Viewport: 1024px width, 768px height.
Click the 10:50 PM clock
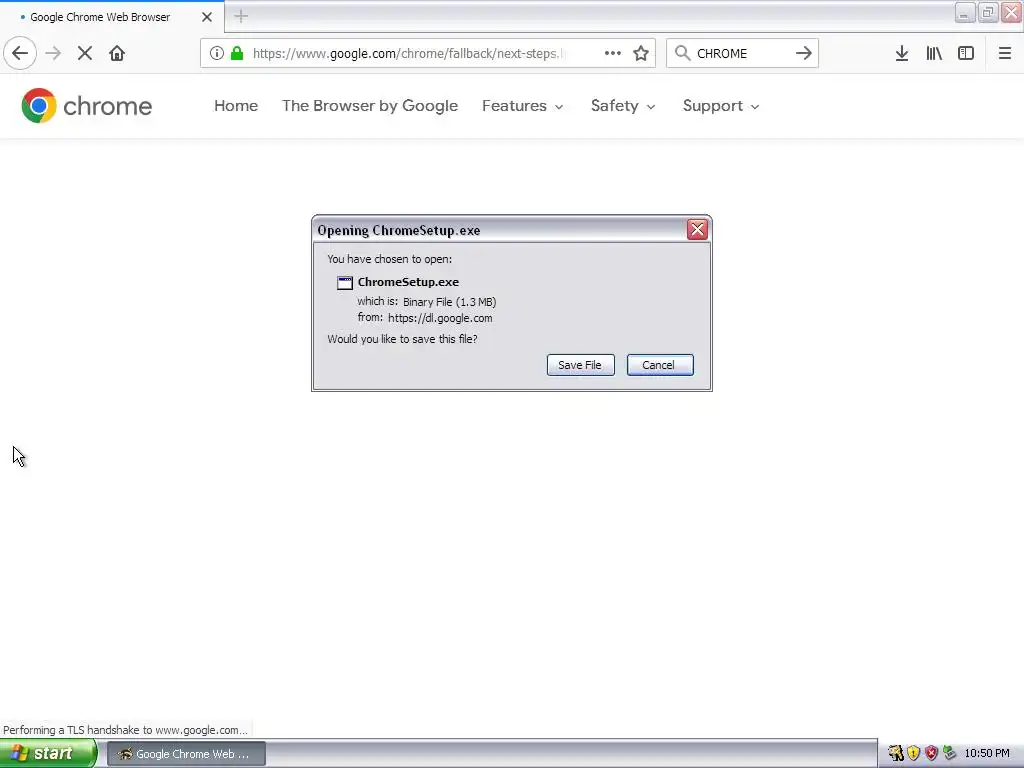tap(987, 754)
